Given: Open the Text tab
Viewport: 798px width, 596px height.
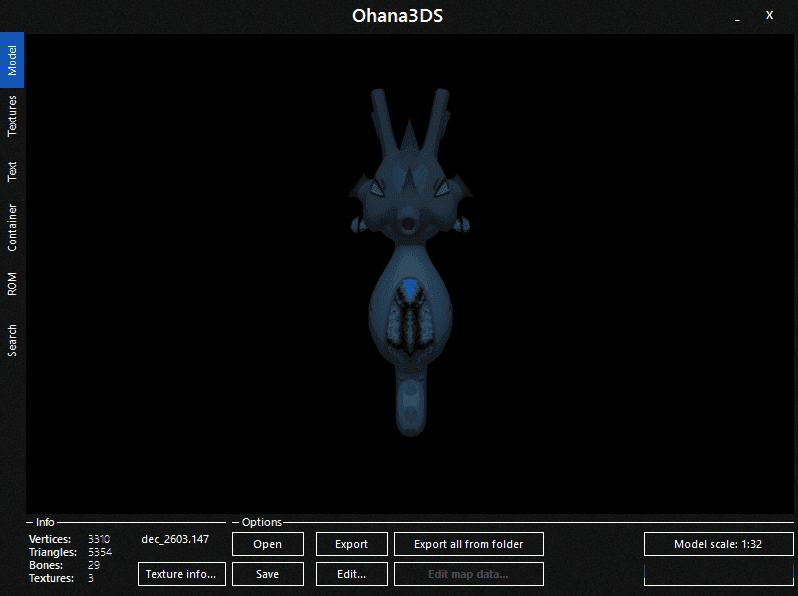Looking at the screenshot, I should [12, 172].
